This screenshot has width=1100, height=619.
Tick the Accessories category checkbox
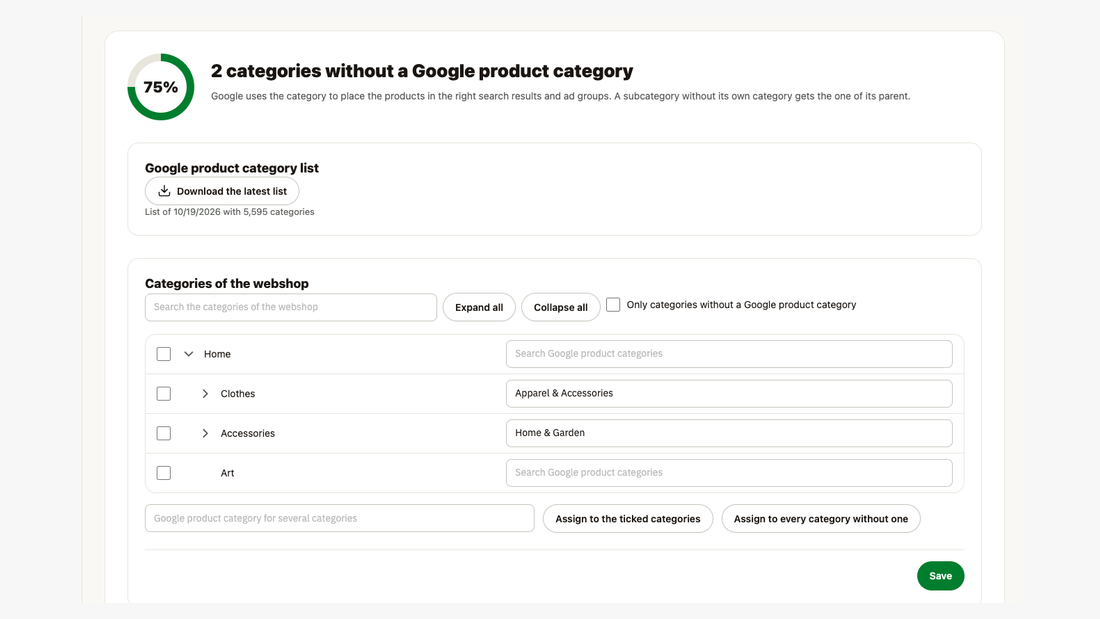click(163, 433)
